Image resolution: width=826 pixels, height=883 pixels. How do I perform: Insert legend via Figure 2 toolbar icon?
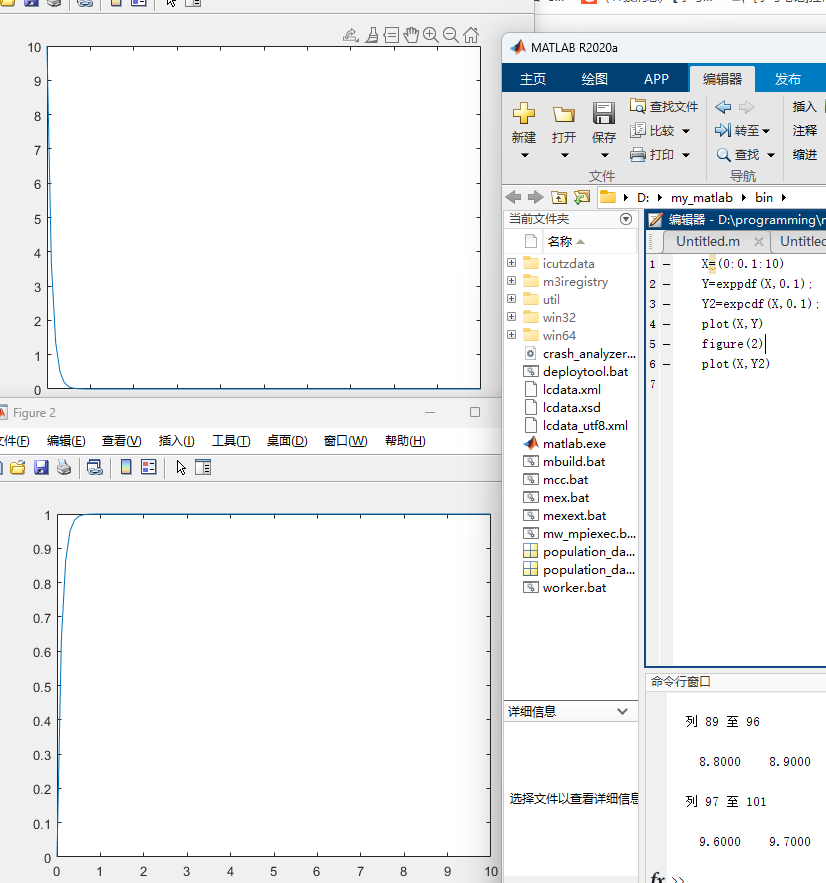(149, 467)
